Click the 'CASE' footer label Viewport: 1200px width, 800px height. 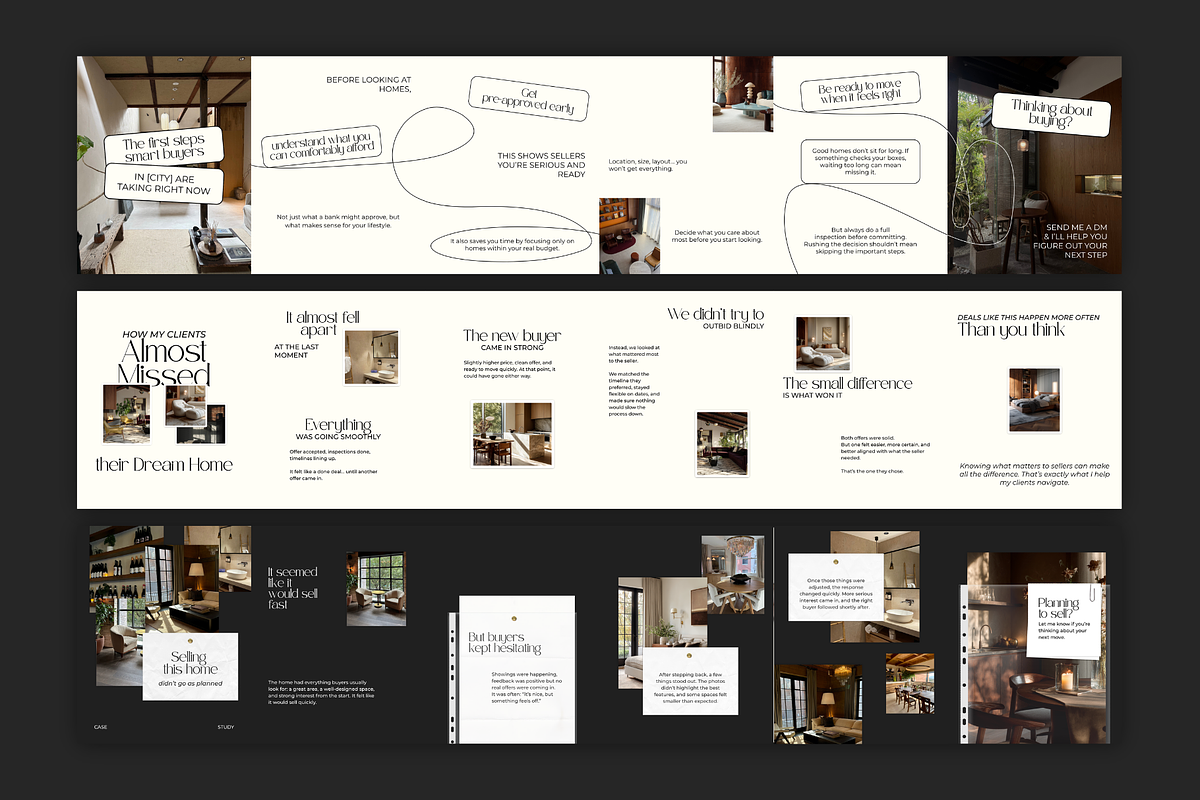coord(100,727)
